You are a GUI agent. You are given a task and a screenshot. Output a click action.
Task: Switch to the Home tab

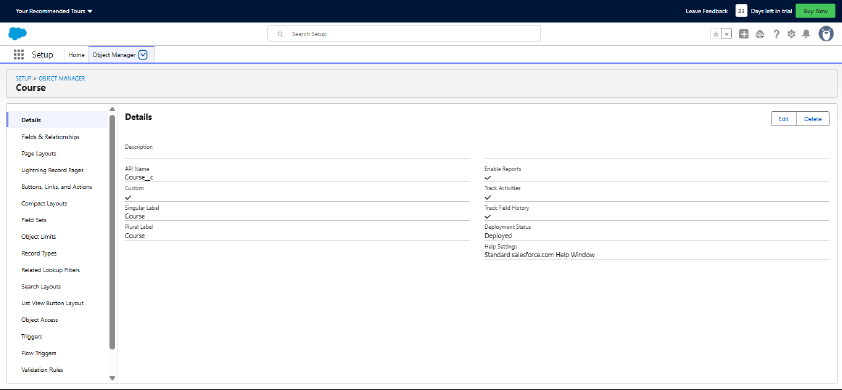coord(76,55)
